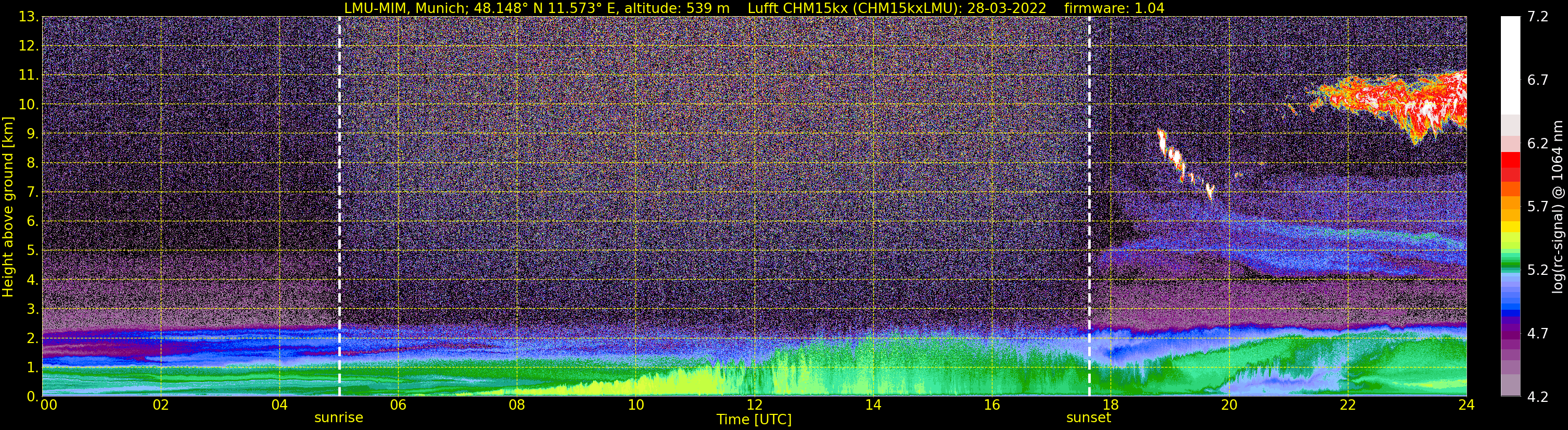
Task: Click the colorbar tick value "5.2"
Action: click(x=1538, y=270)
